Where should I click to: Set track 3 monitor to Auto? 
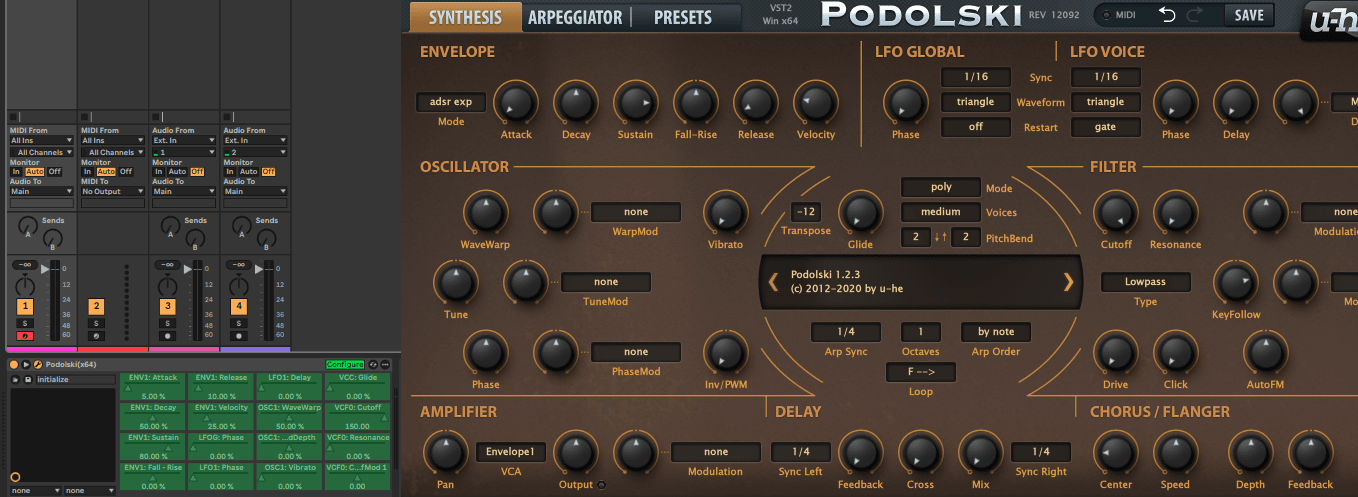[x=179, y=172]
